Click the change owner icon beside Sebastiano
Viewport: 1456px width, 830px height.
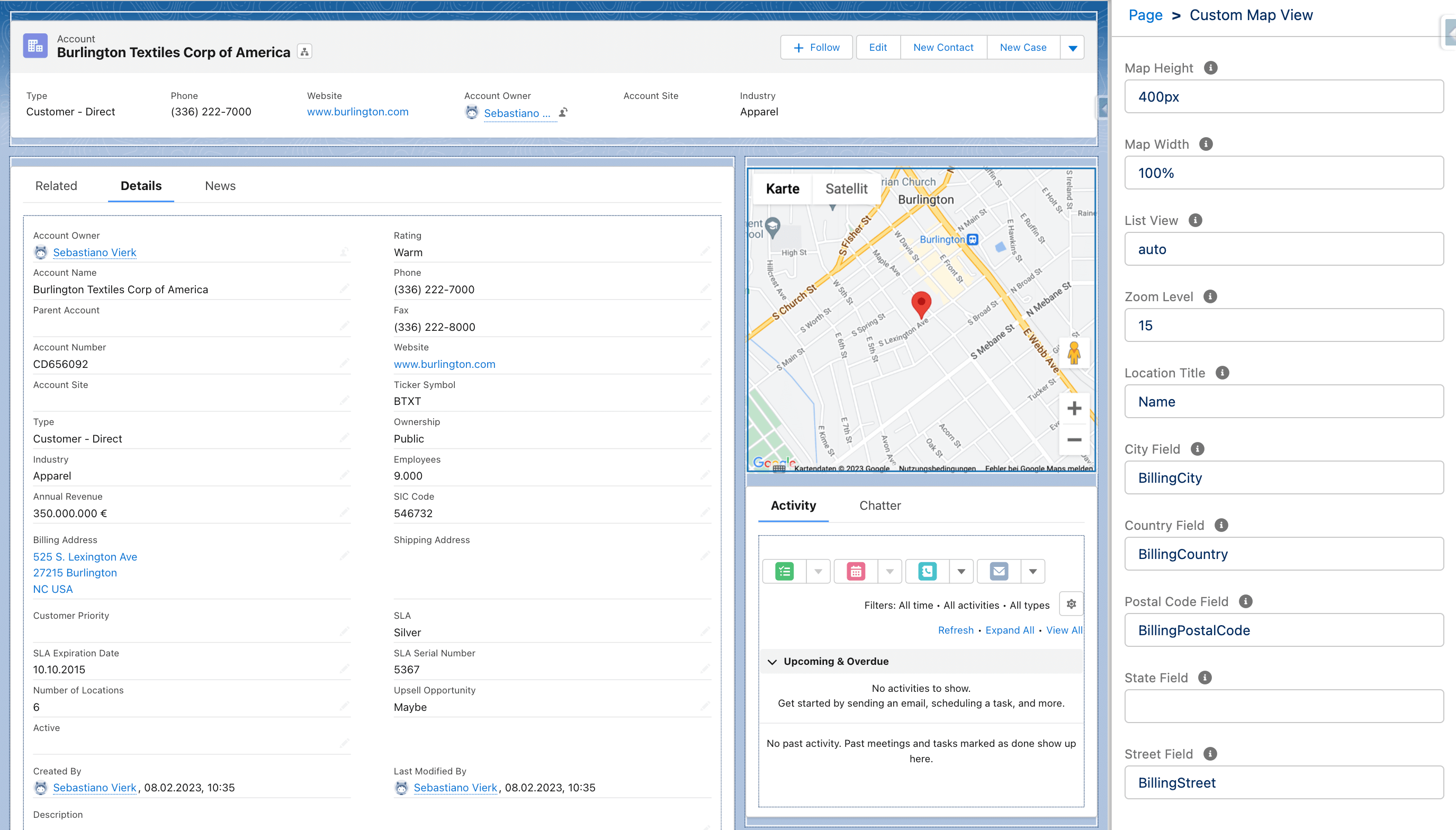coord(563,112)
